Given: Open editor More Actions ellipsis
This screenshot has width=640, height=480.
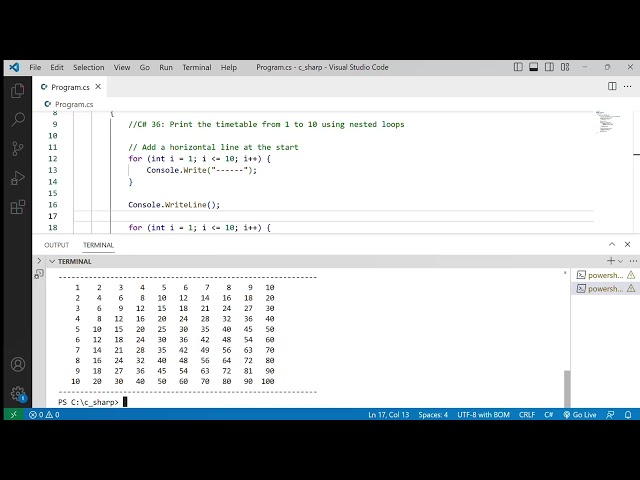Looking at the screenshot, I should coord(628,86).
